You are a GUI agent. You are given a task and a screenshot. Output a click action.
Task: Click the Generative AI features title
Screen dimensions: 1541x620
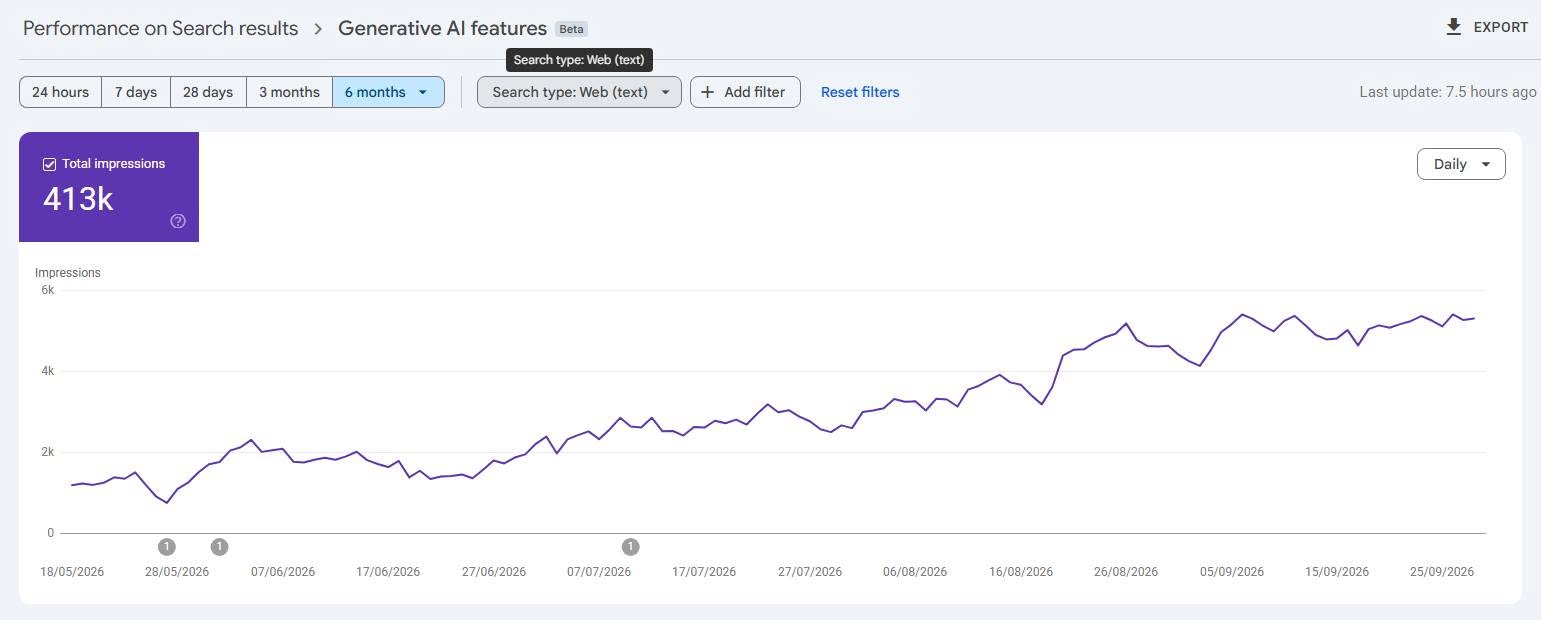click(442, 29)
